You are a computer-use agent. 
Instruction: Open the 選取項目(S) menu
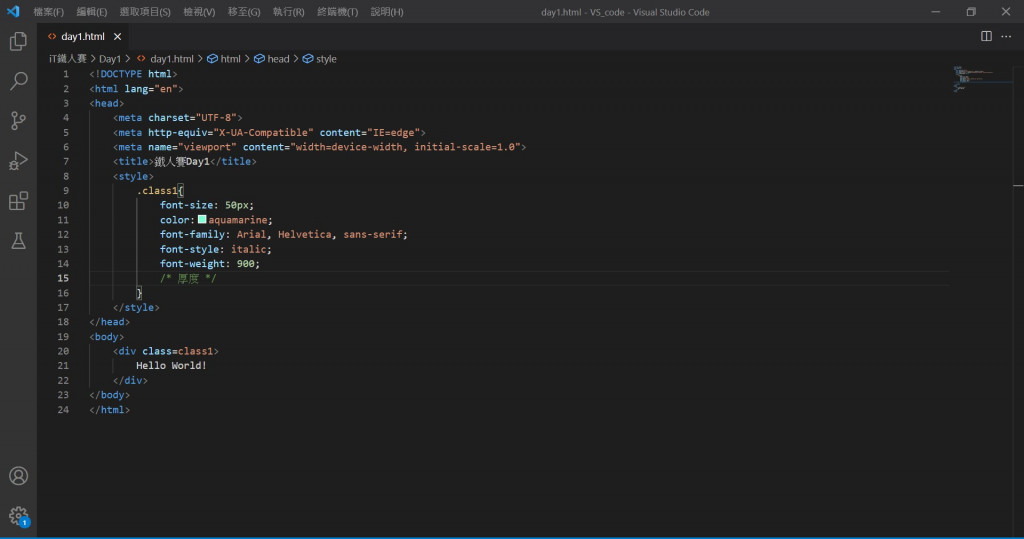pos(145,12)
